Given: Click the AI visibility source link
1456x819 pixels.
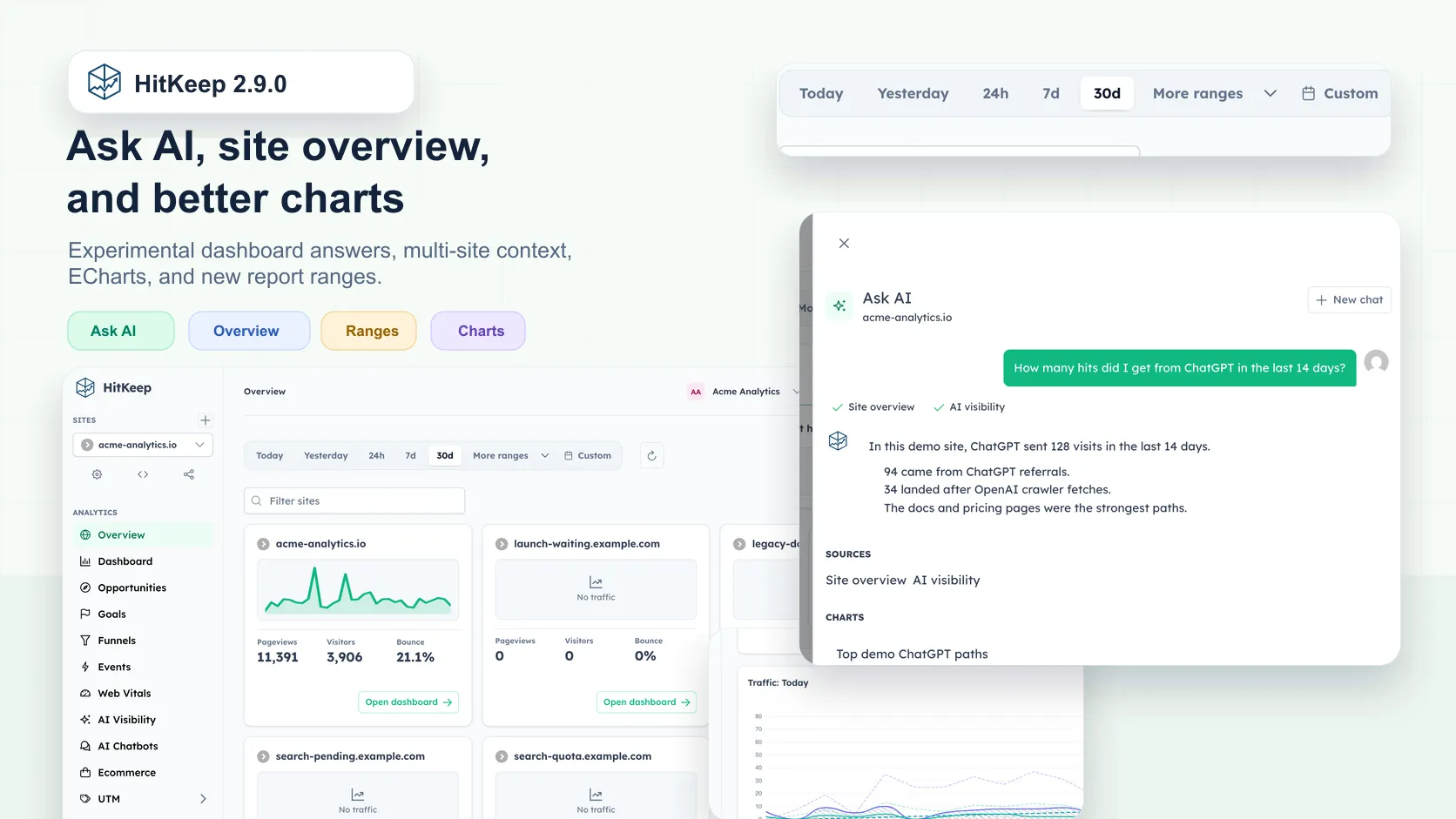Looking at the screenshot, I should (x=947, y=581).
